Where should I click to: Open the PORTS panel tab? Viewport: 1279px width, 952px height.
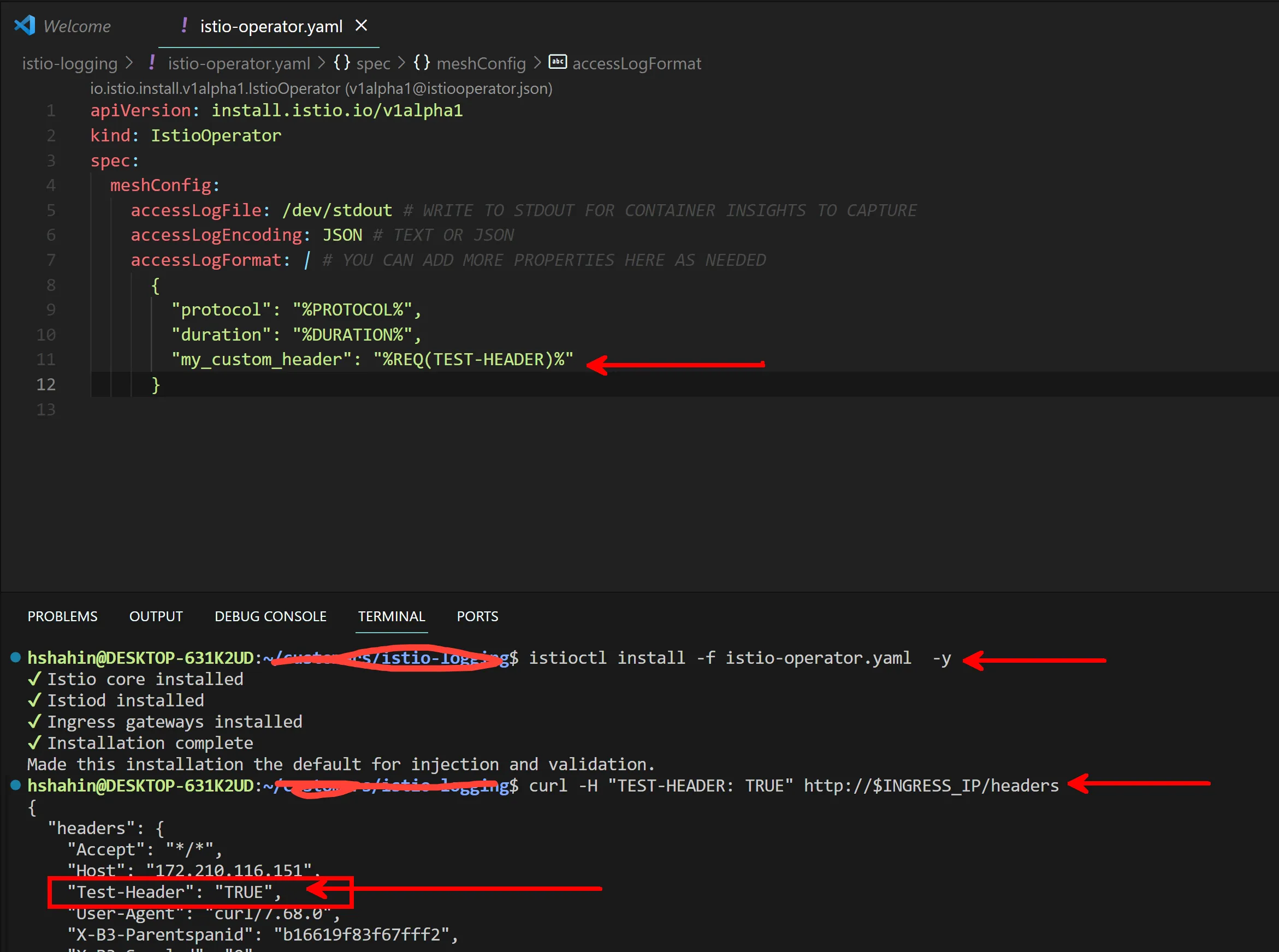coord(477,616)
